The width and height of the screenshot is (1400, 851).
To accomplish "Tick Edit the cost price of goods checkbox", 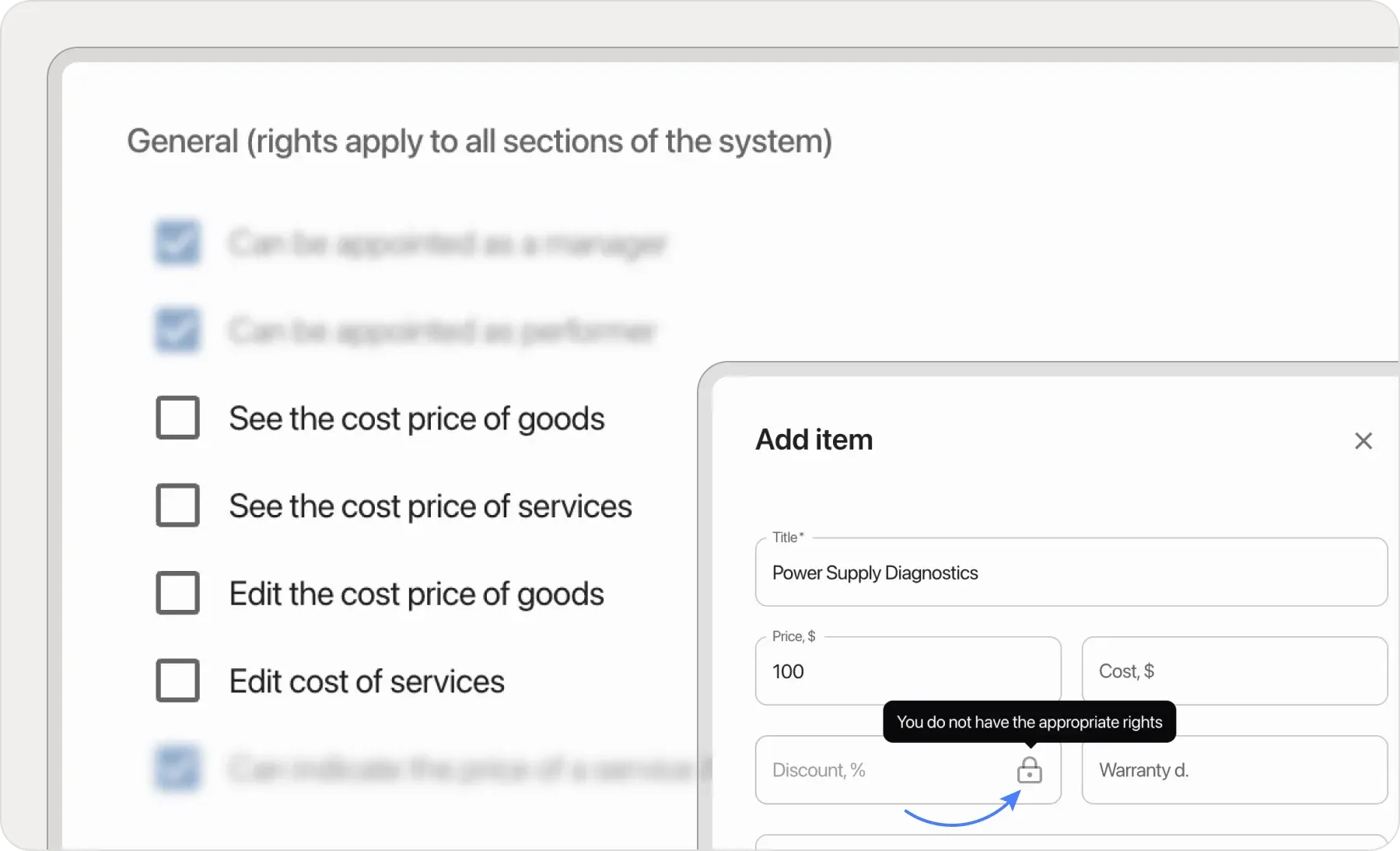I will 178,594.
